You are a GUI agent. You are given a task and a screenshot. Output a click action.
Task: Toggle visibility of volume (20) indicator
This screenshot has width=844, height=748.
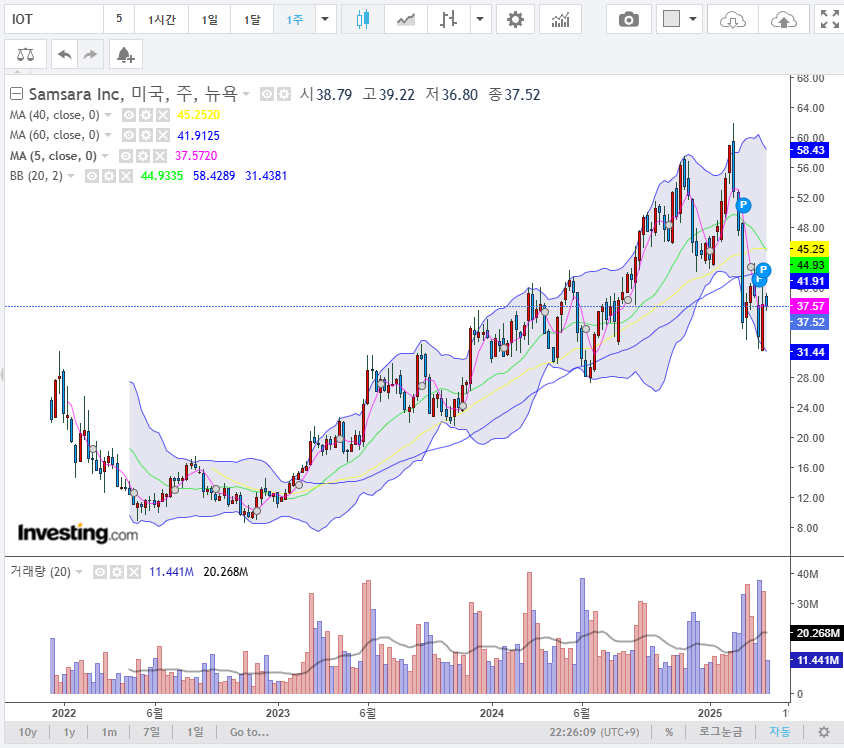[x=100, y=572]
